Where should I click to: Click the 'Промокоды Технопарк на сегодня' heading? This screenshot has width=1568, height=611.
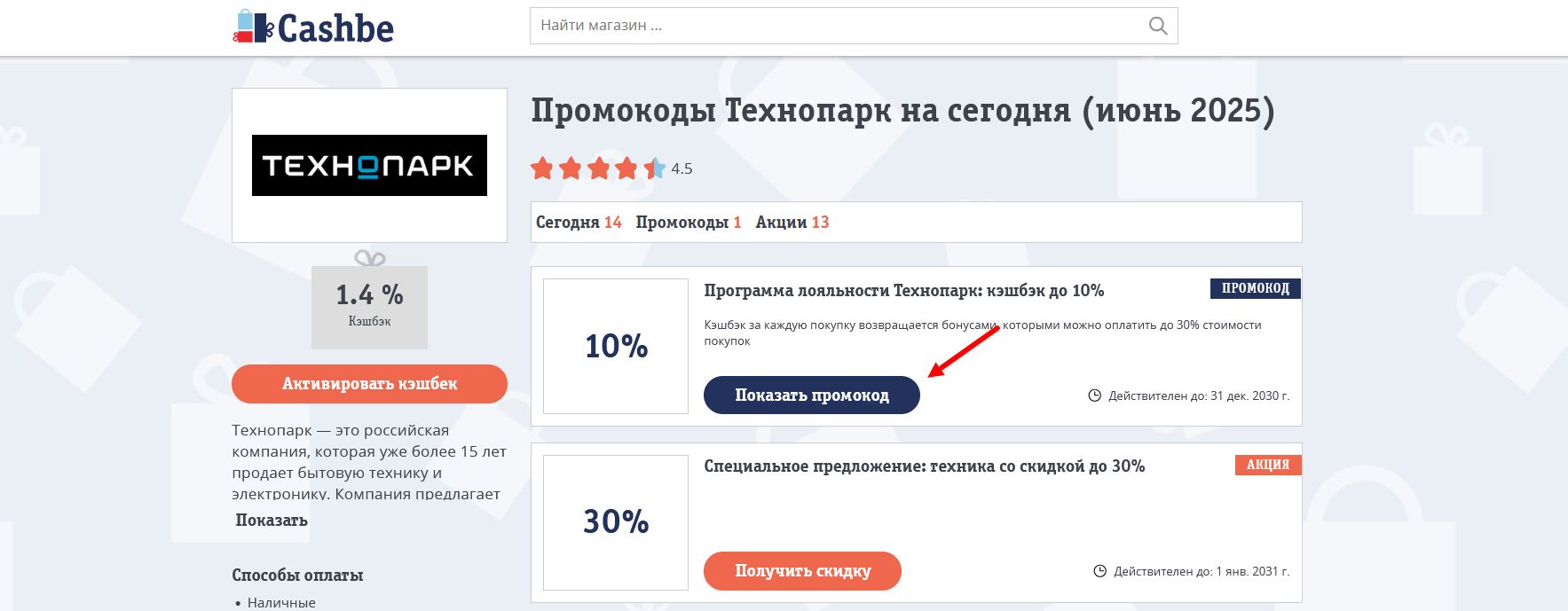(x=902, y=111)
